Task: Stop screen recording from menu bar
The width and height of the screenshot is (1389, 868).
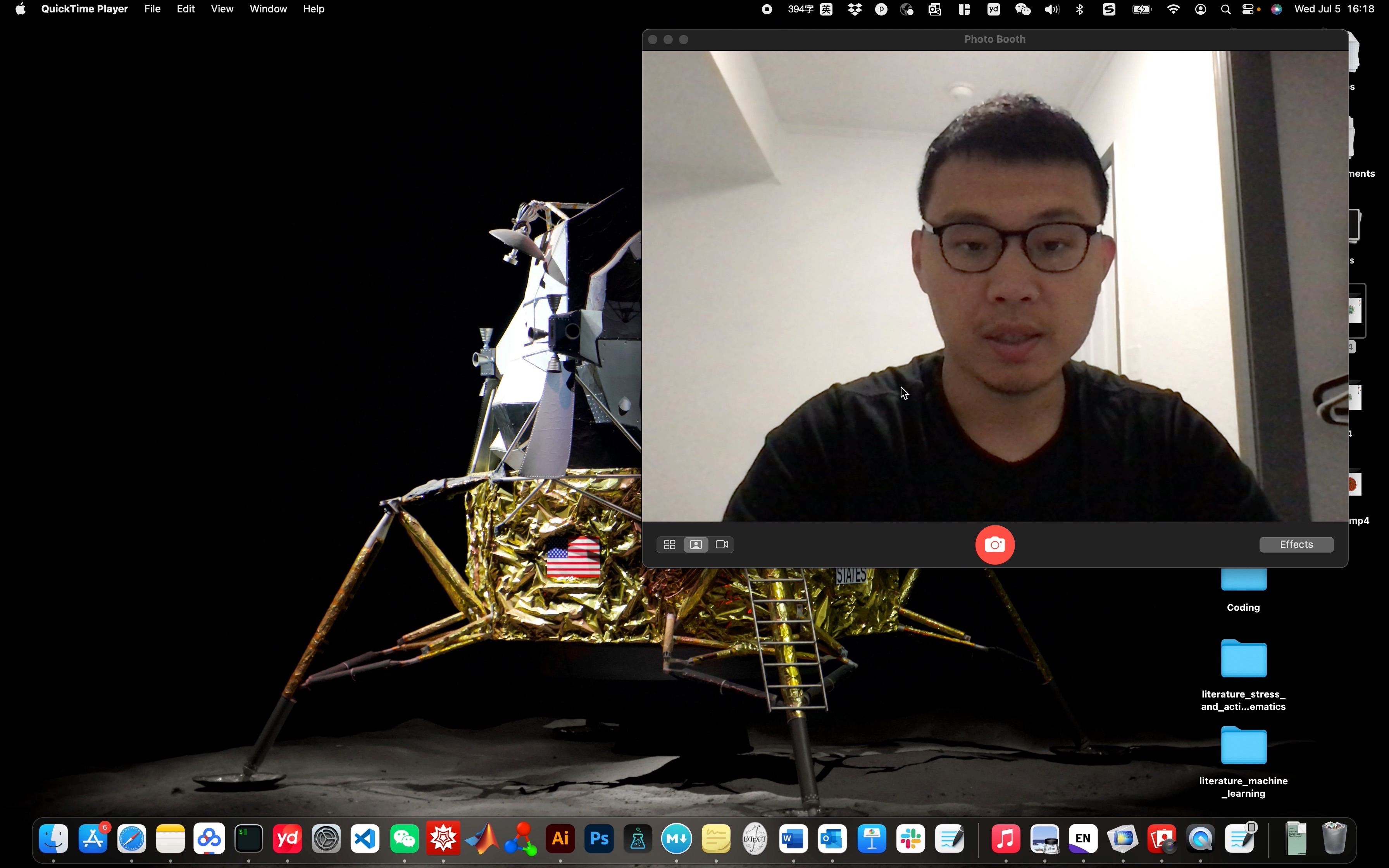Action: point(767,9)
